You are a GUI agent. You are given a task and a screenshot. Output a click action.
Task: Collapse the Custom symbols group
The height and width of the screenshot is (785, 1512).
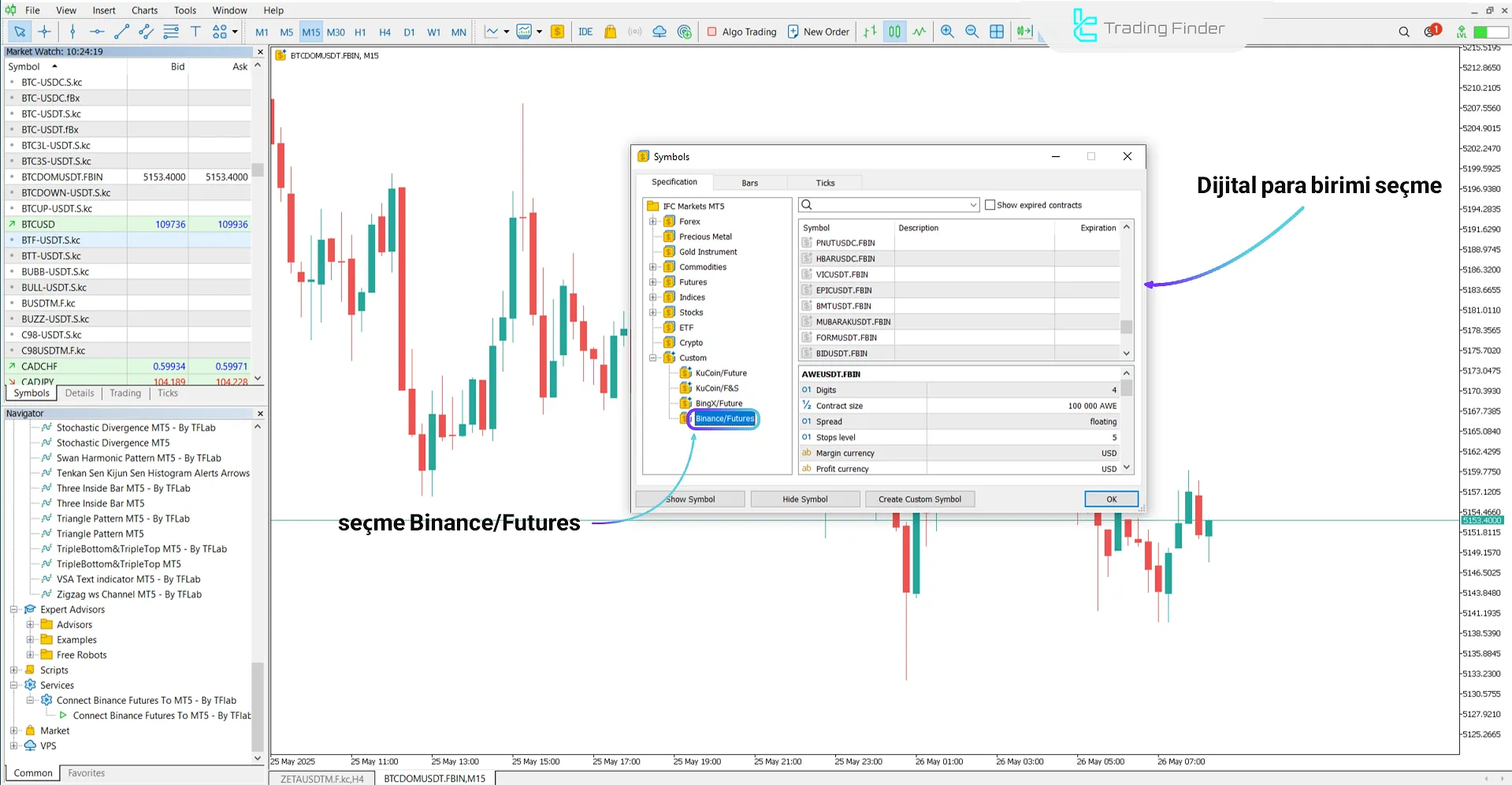coord(653,357)
